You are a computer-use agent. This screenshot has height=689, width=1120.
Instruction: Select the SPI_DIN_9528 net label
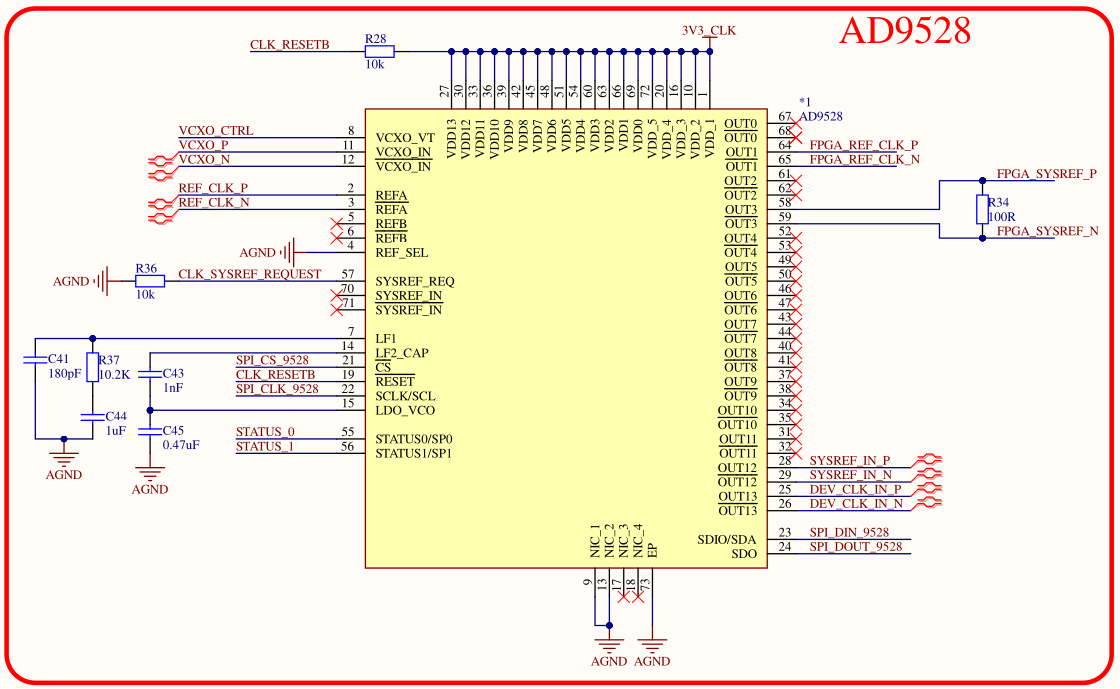tap(849, 532)
